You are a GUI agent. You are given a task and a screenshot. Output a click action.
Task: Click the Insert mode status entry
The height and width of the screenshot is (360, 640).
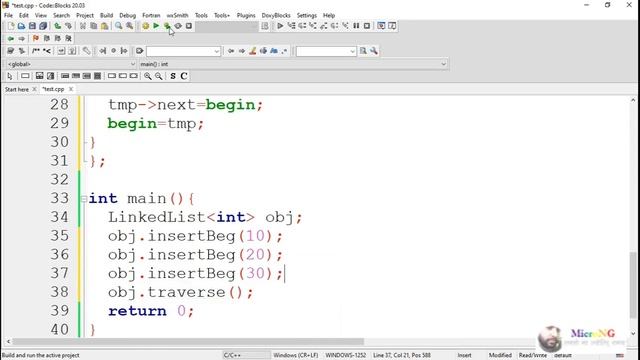click(x=464, y=355)
